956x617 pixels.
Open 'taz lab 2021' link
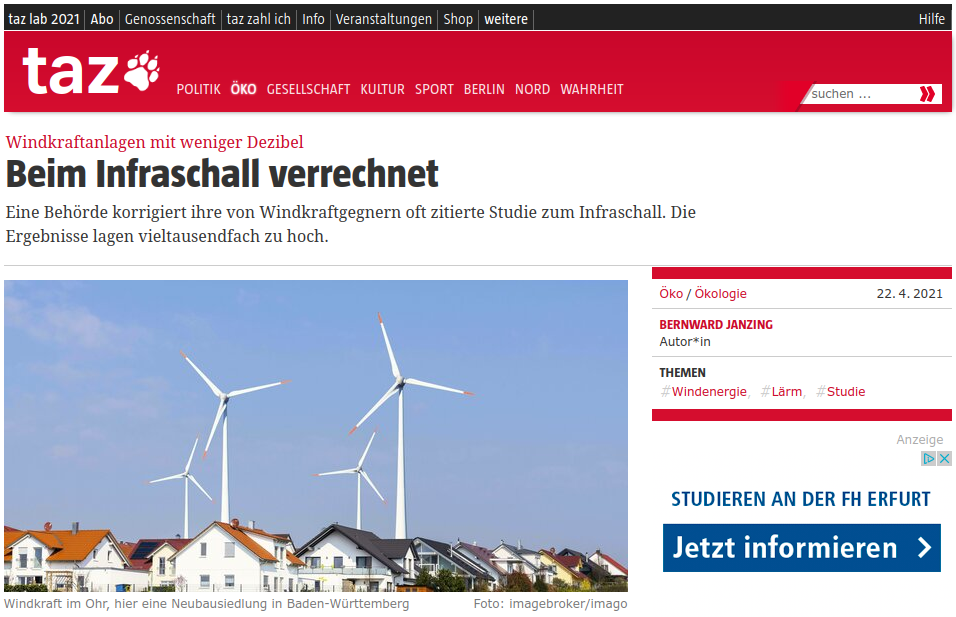(x=44, y=19)
